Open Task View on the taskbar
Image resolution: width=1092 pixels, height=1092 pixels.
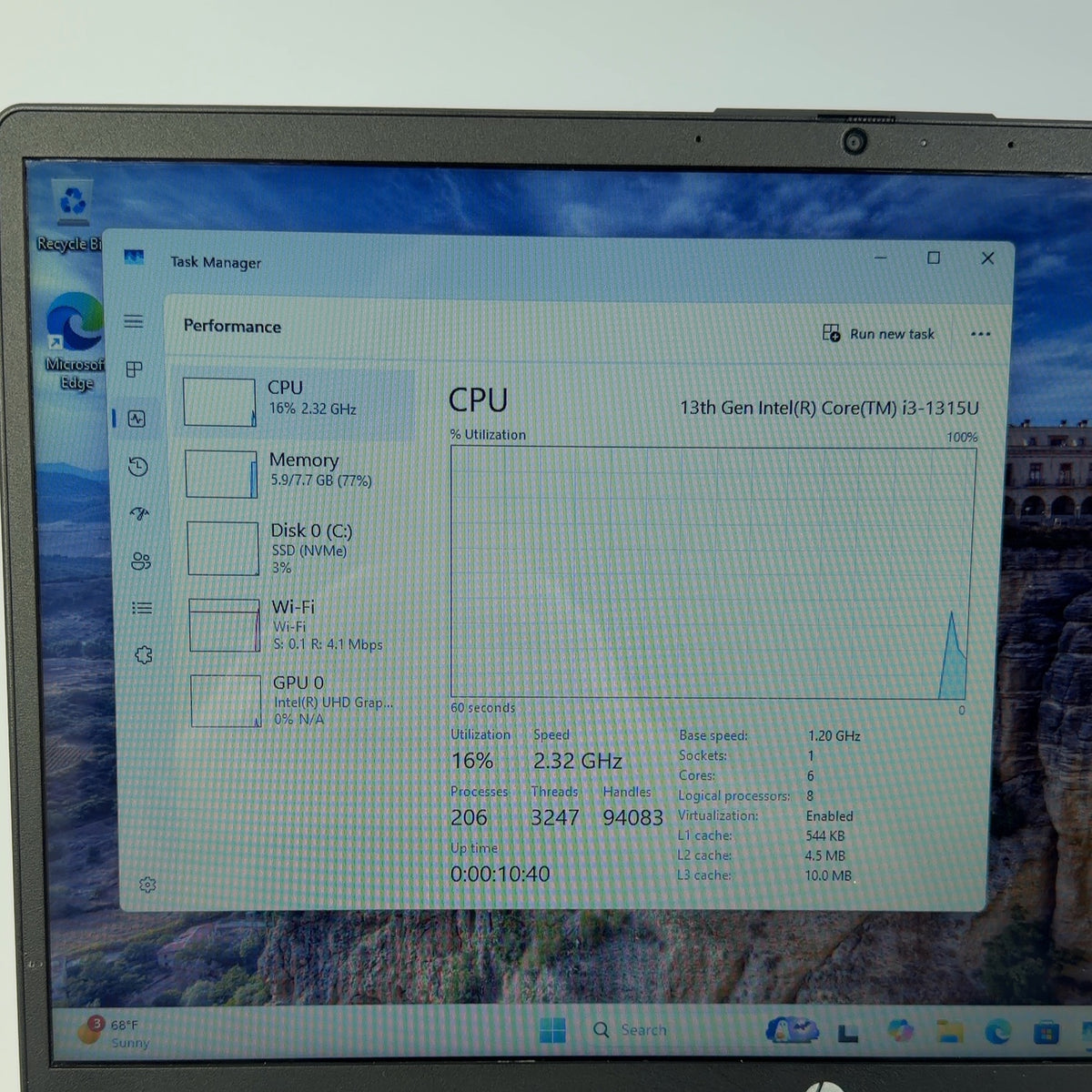point(848,1032)
